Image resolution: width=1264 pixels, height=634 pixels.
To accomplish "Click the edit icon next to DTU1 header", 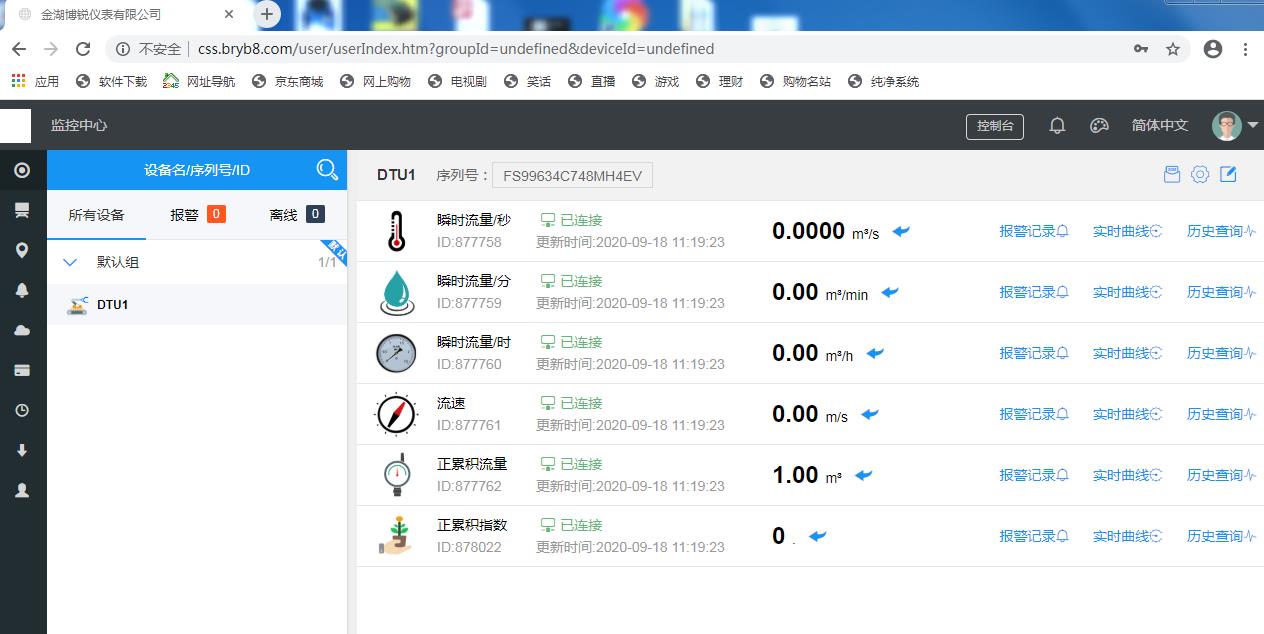I will tap(1228, 175).
